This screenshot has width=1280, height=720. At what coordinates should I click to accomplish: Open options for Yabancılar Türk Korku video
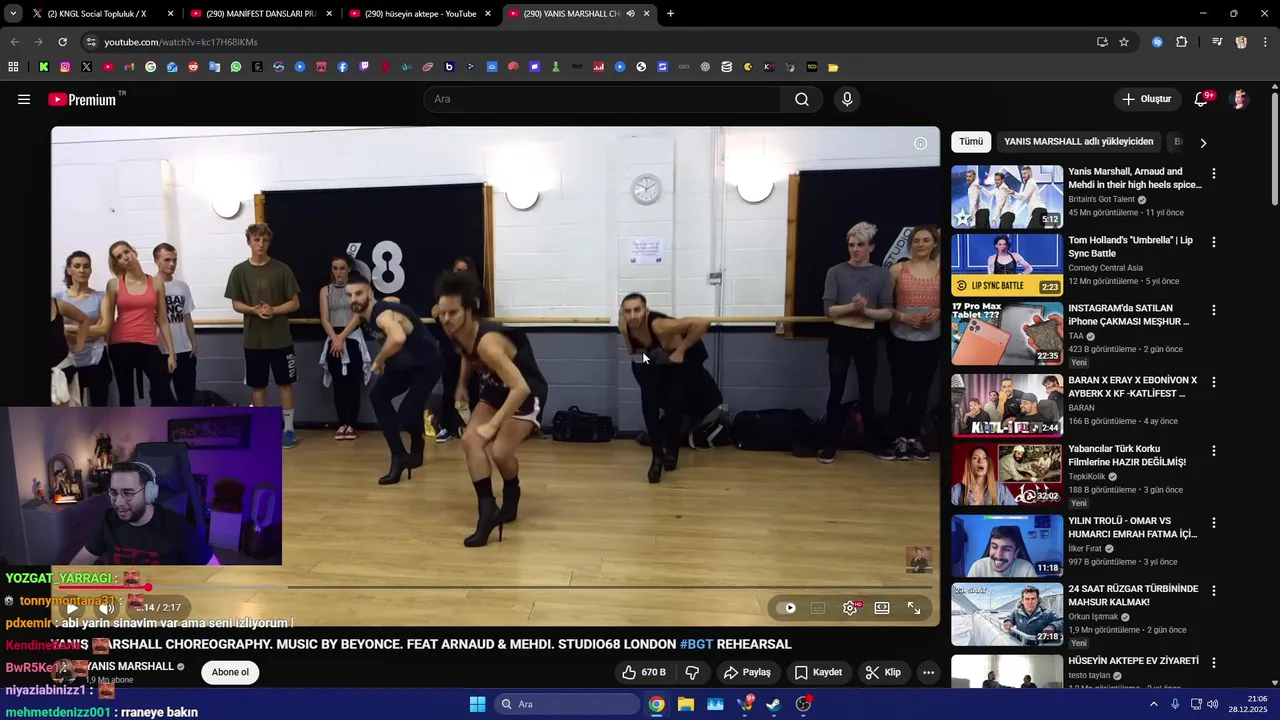[x=1214, y=452]
